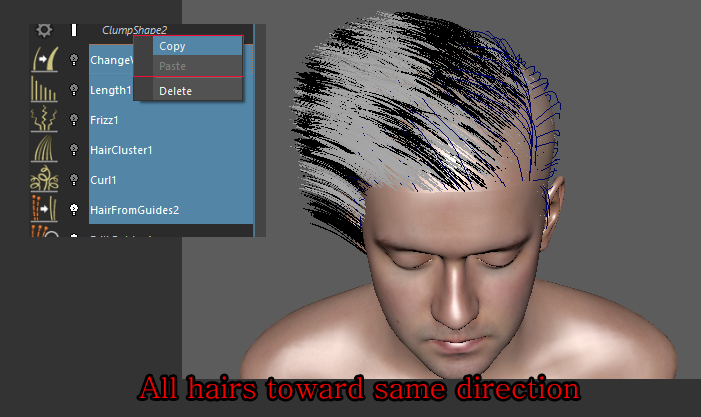Click the partially visible bottom operator icon
Screen dimensions: 701x417
[x=44, y=233]
